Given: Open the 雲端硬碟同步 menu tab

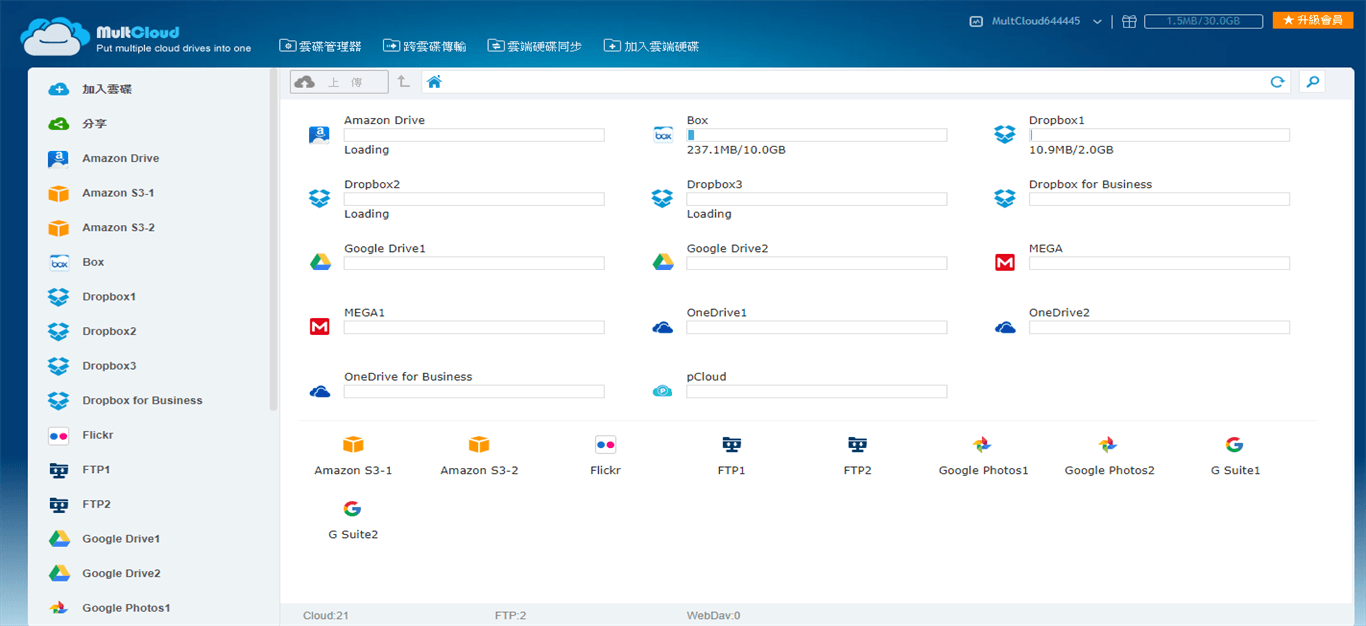Looking at the screenshot, I should click(534, 46).
